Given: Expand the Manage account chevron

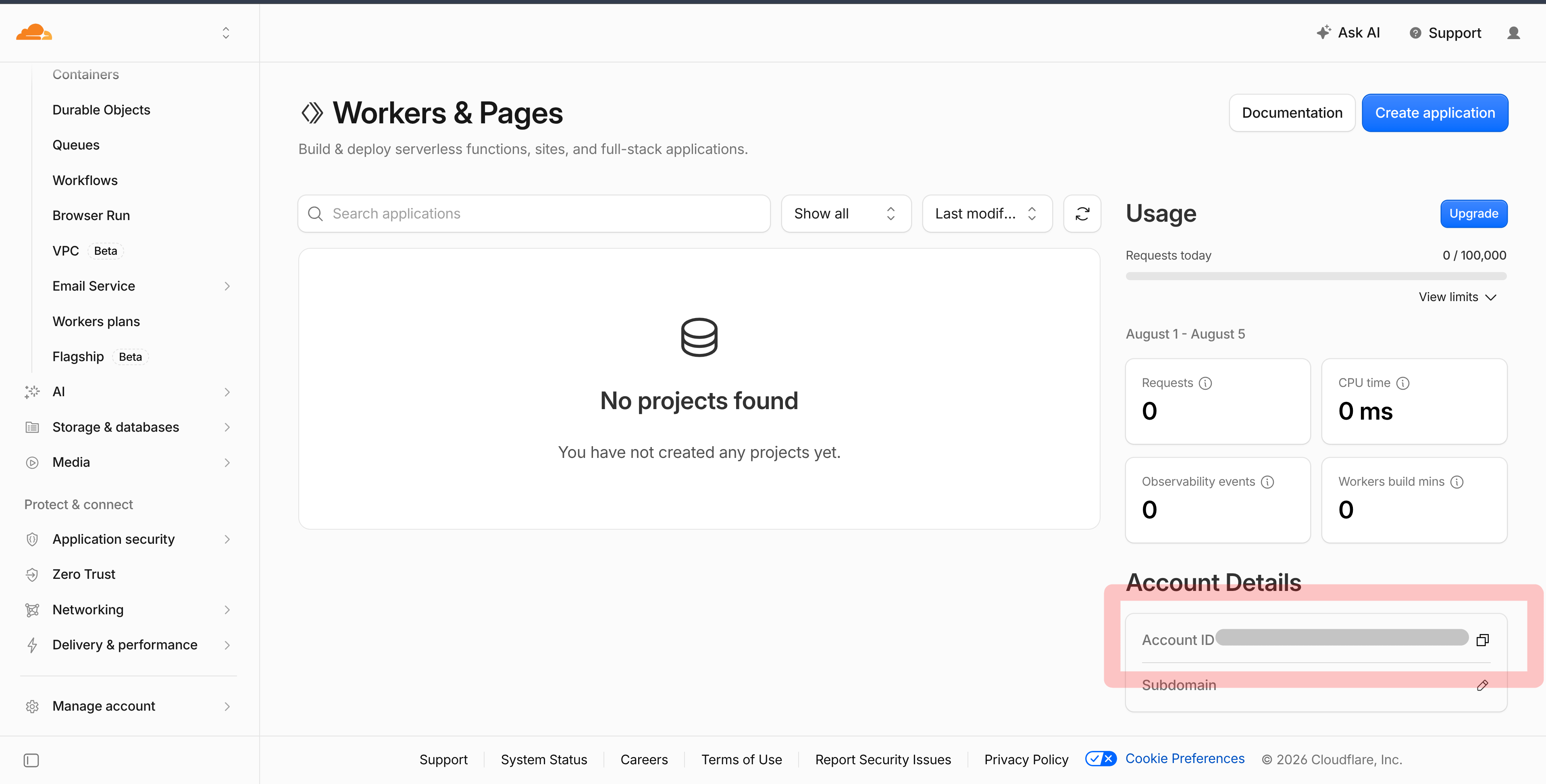Looking at the screenshot, I should click(x=227, y=707).
